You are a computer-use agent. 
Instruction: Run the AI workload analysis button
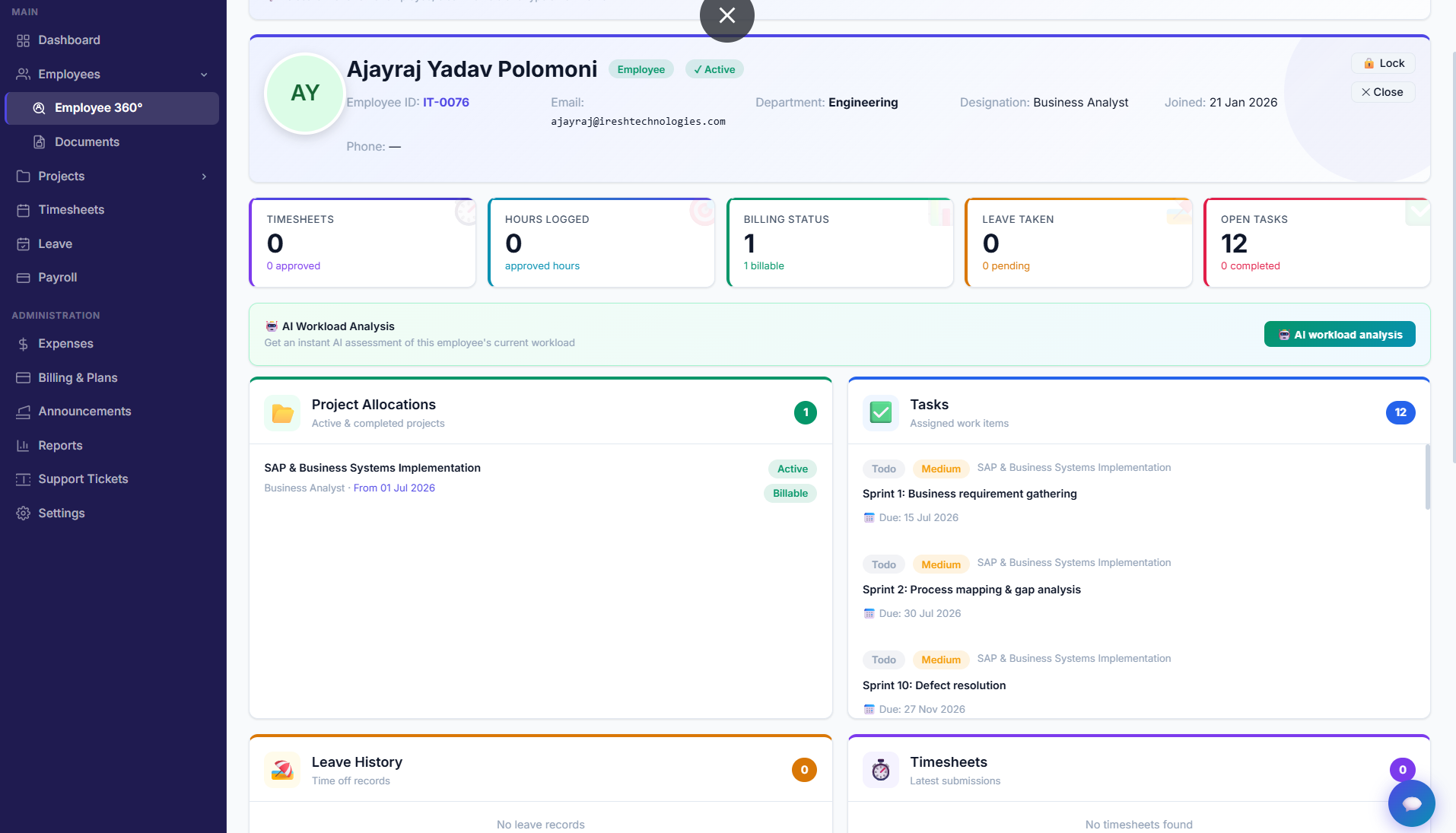pyautogui.click(x=1340, y=335)
